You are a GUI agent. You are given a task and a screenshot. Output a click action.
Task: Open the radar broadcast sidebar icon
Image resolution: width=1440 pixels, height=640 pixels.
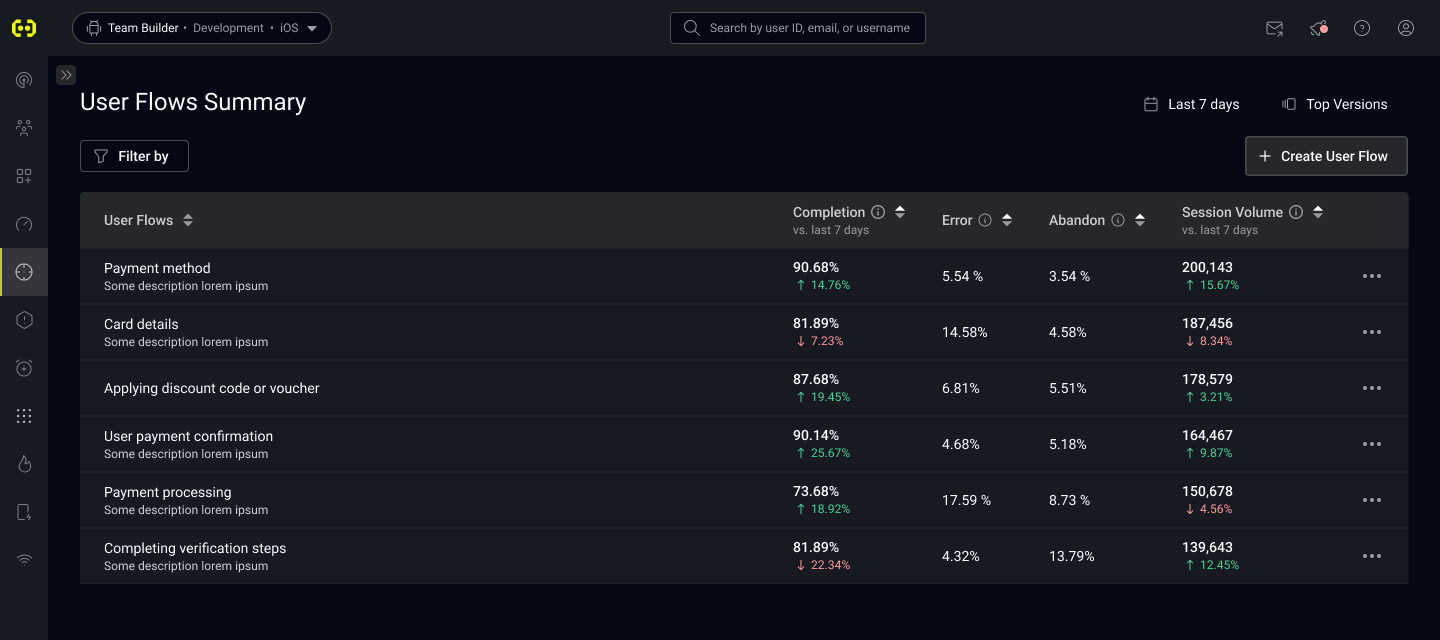[24, 80]
